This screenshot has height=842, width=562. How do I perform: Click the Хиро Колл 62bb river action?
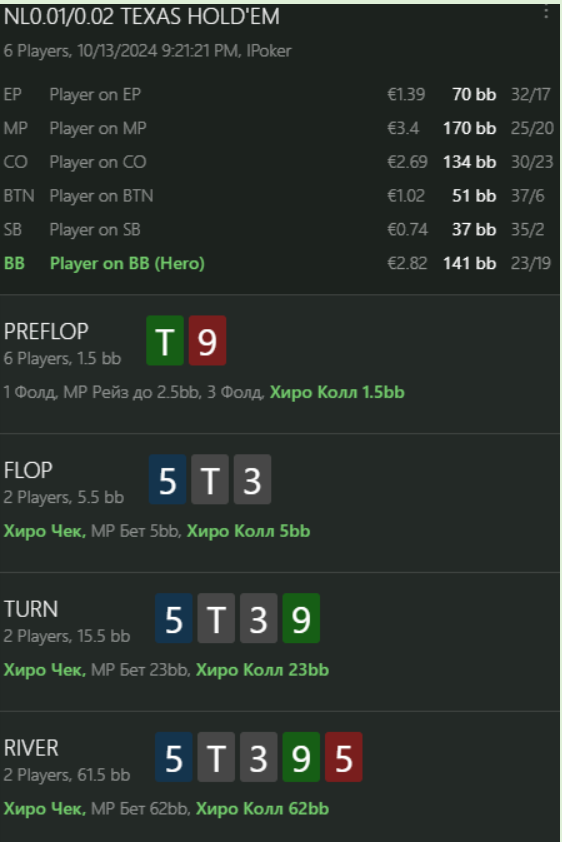pyautogui.click(x=262, y=809)
